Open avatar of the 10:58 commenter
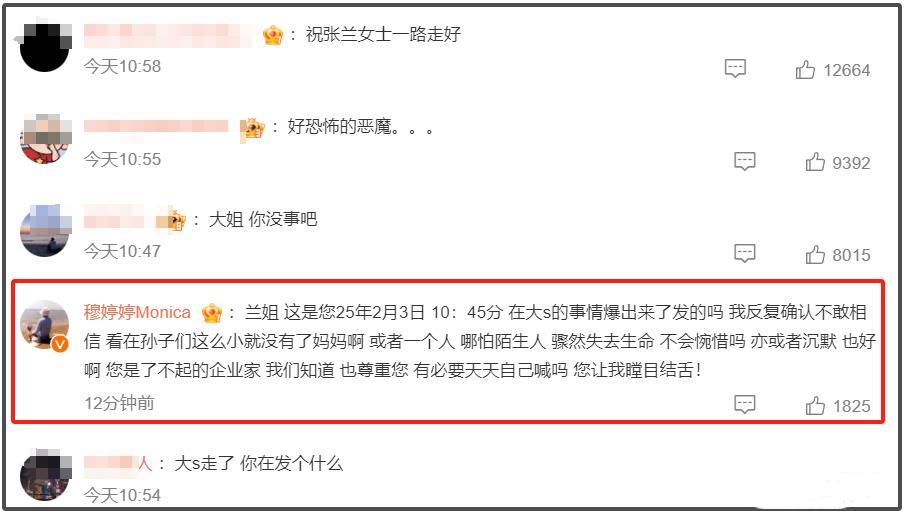The width and height of the screenshot is (904, 512). click(x=45, y=48)
